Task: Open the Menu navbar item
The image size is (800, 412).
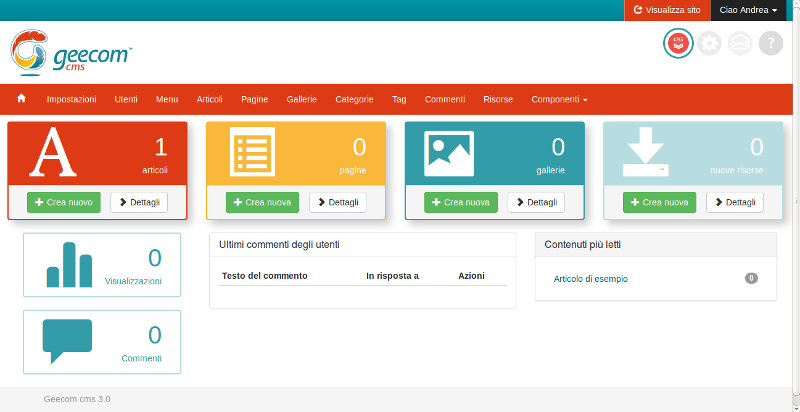Action: click(x=167, y=99)
